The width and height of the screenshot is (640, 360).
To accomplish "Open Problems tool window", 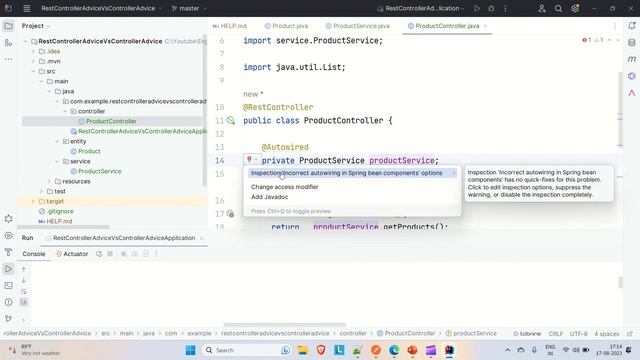I will tap(8, 302).
